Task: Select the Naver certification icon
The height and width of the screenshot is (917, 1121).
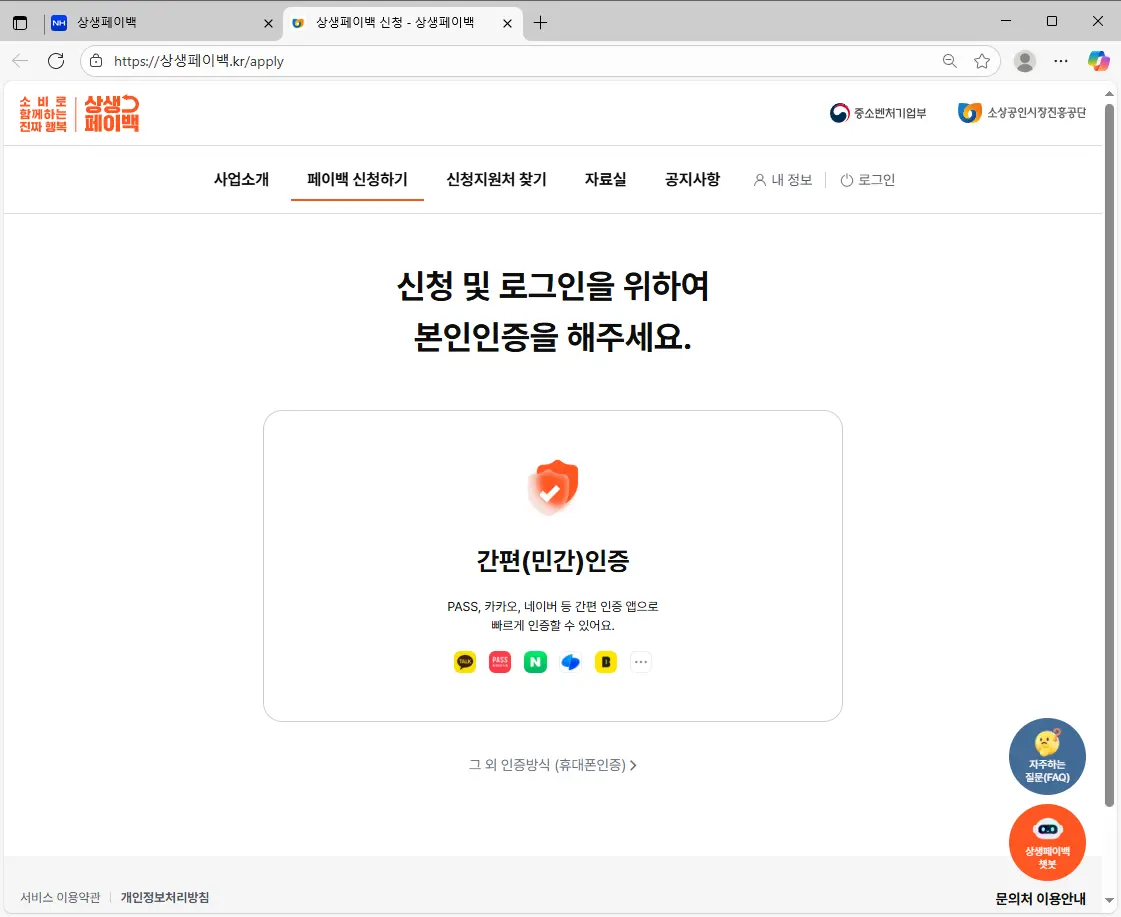Action: click(535, 662)
